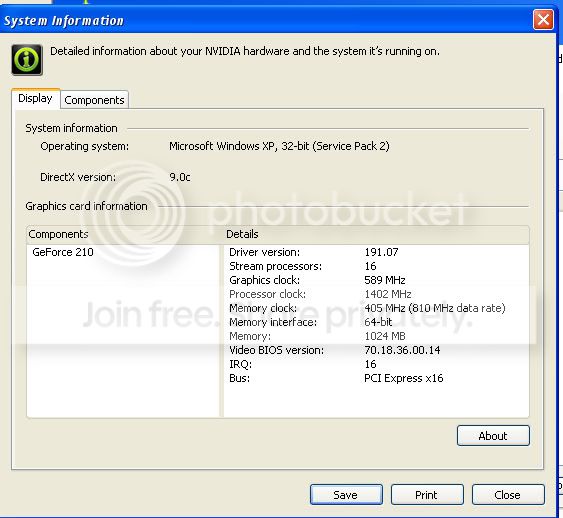Print the system information
This screenshot has width=563, height=518.
(x=427, y=495)
